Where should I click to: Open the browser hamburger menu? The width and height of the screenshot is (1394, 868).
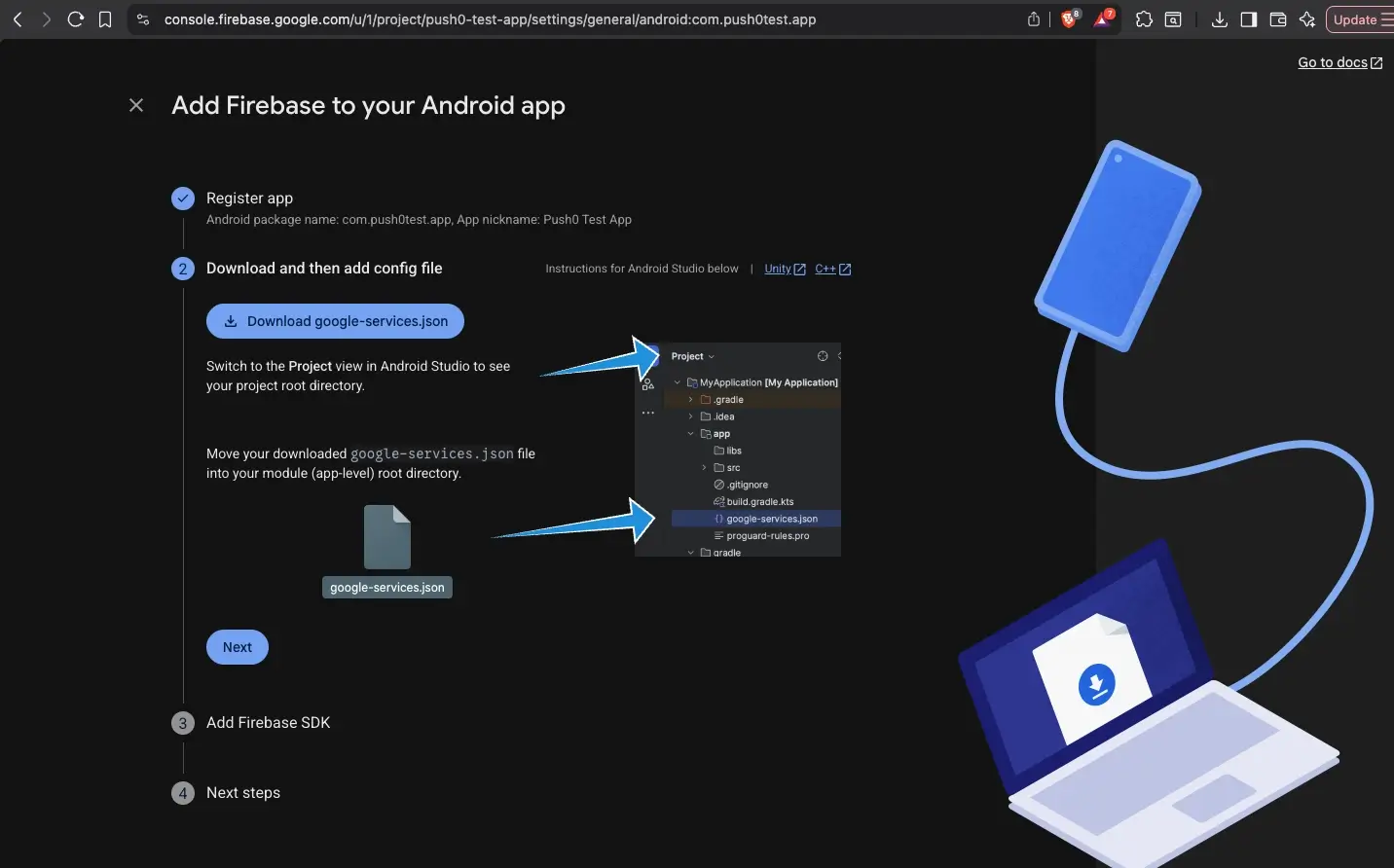point(1388,18)
